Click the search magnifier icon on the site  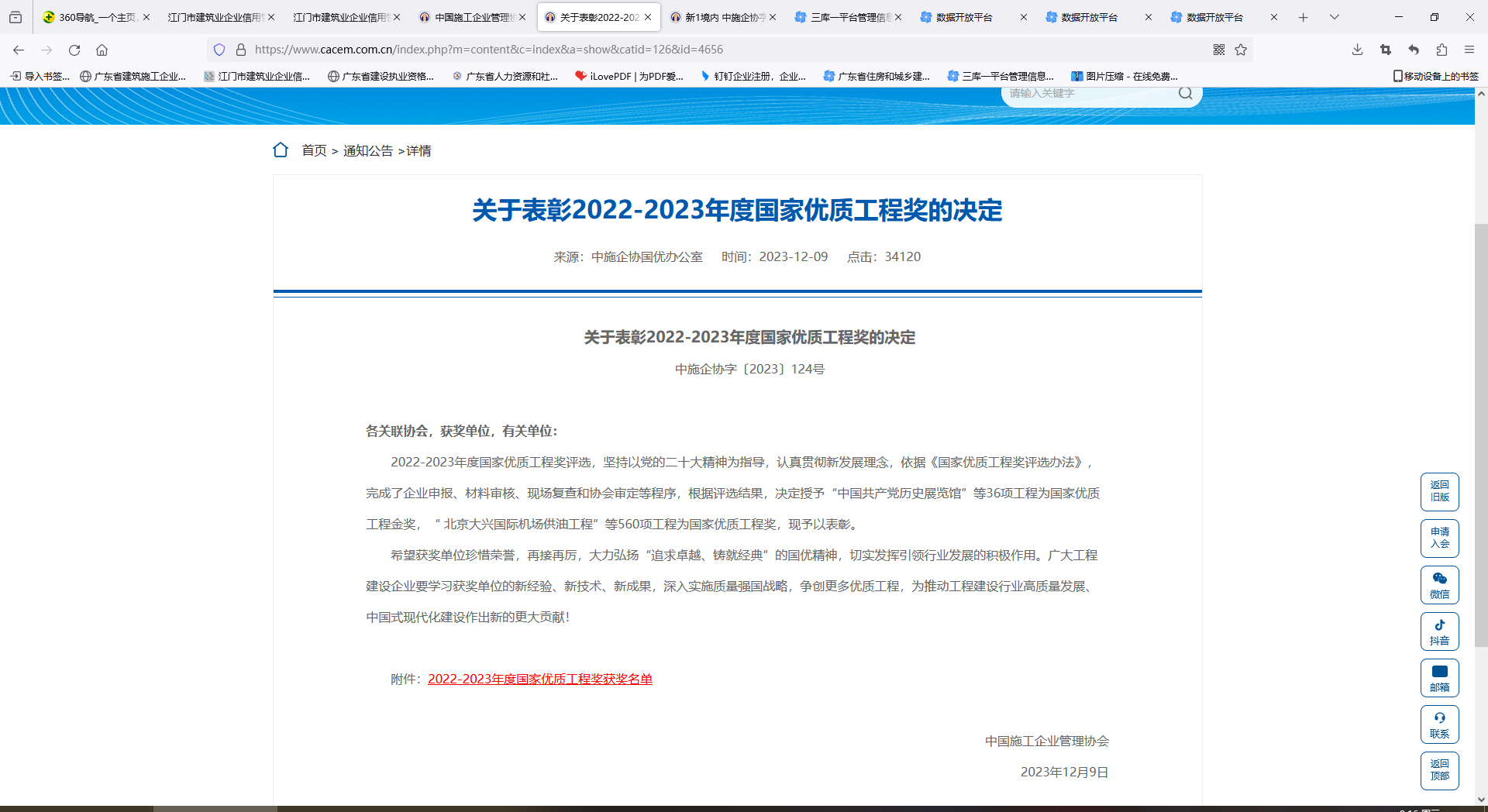pos(1185,93)
